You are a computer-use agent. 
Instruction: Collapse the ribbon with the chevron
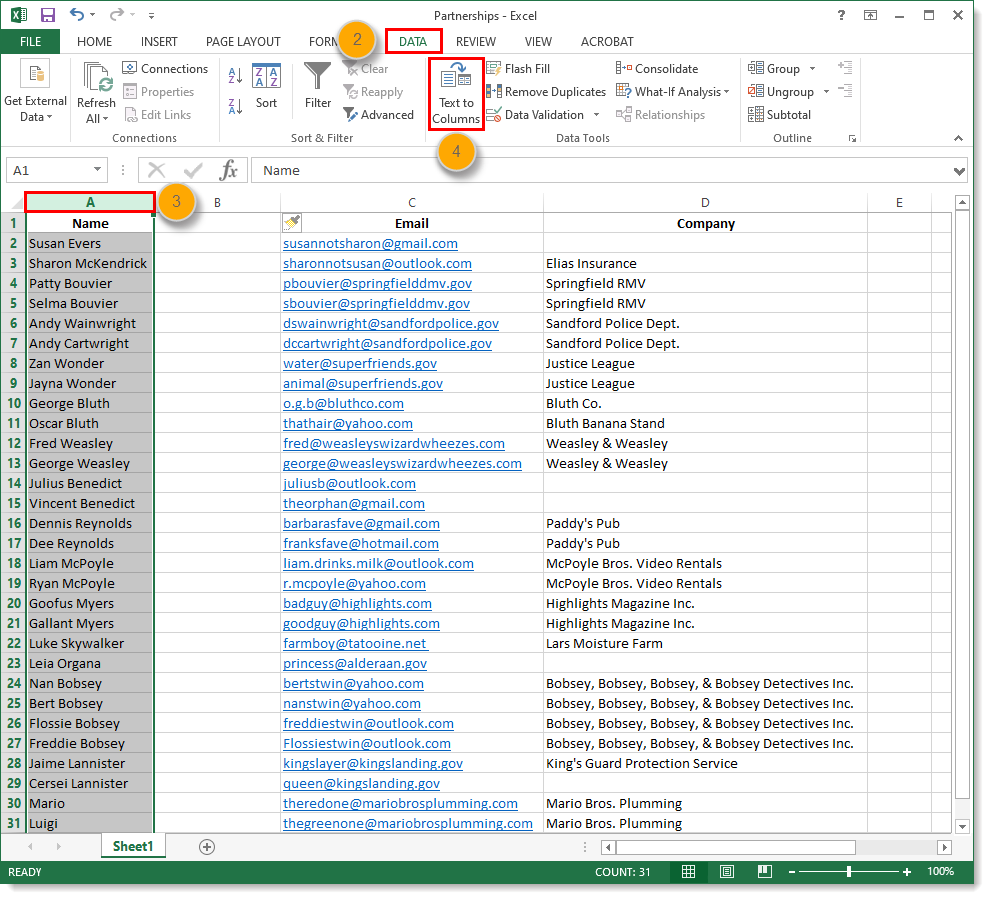coord(958,138)
